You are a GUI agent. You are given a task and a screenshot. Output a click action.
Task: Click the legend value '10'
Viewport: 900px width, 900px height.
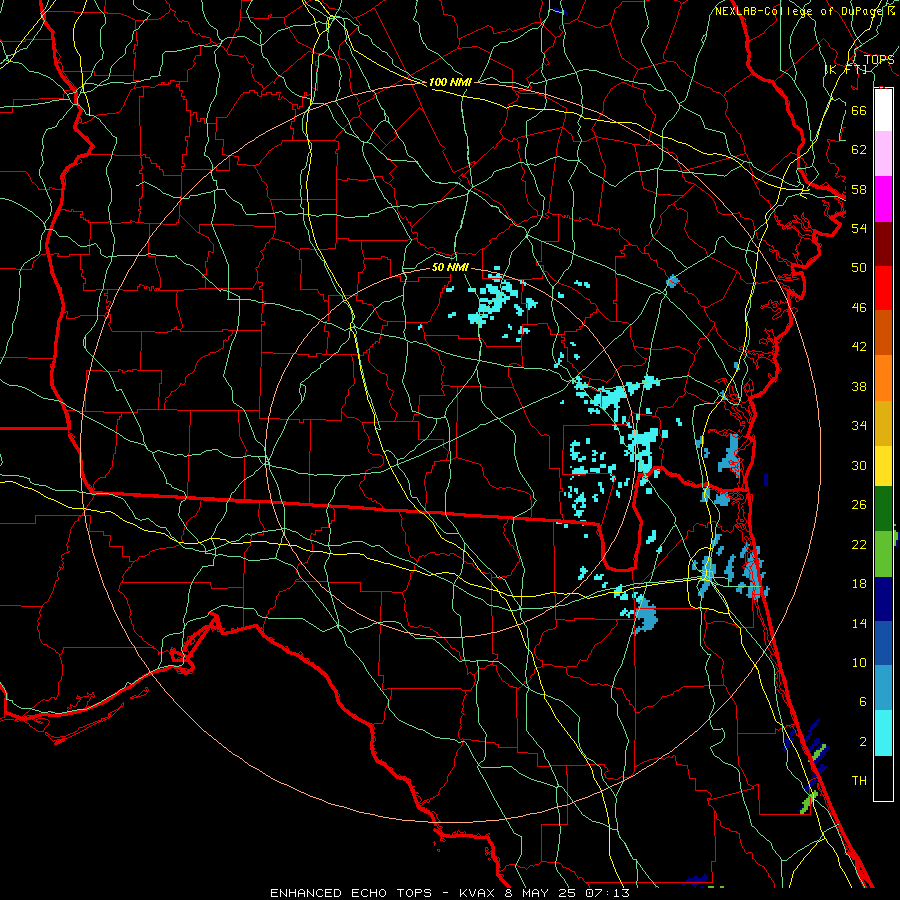click(859, 662)
